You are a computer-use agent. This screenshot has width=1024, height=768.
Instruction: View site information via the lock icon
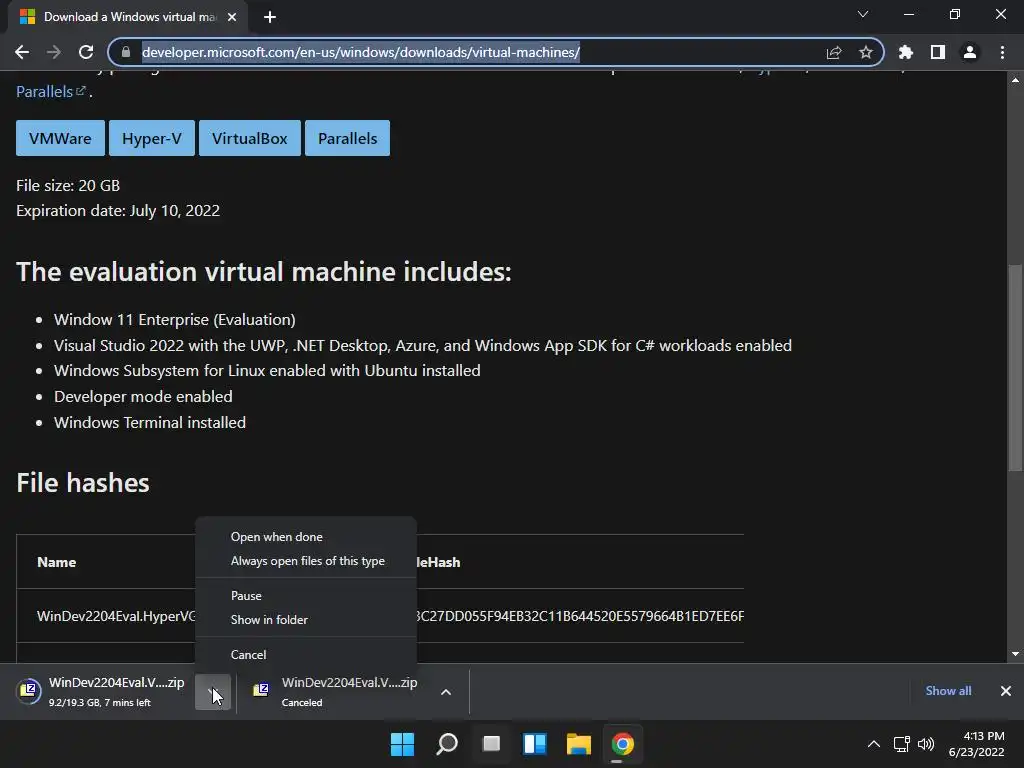[x=126, y=52]
